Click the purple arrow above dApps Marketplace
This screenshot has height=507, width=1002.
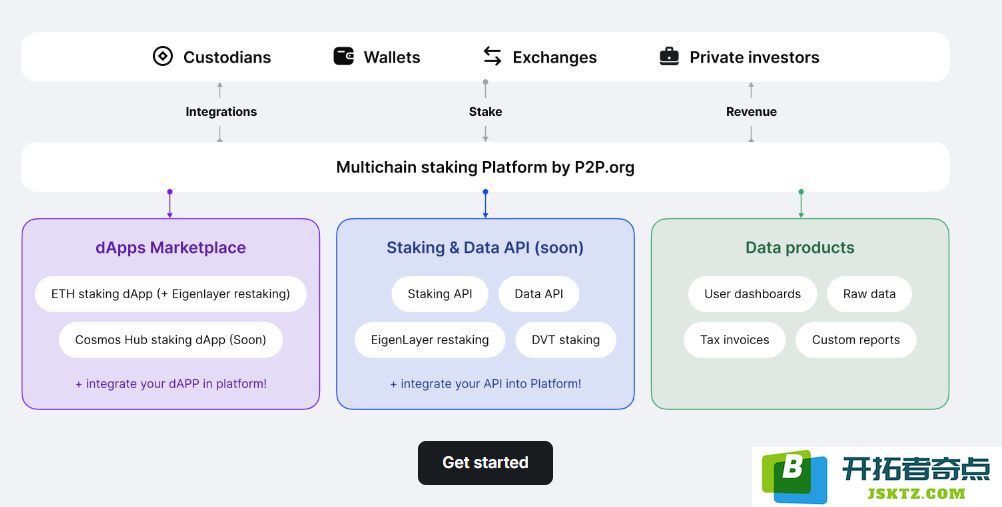169,204
